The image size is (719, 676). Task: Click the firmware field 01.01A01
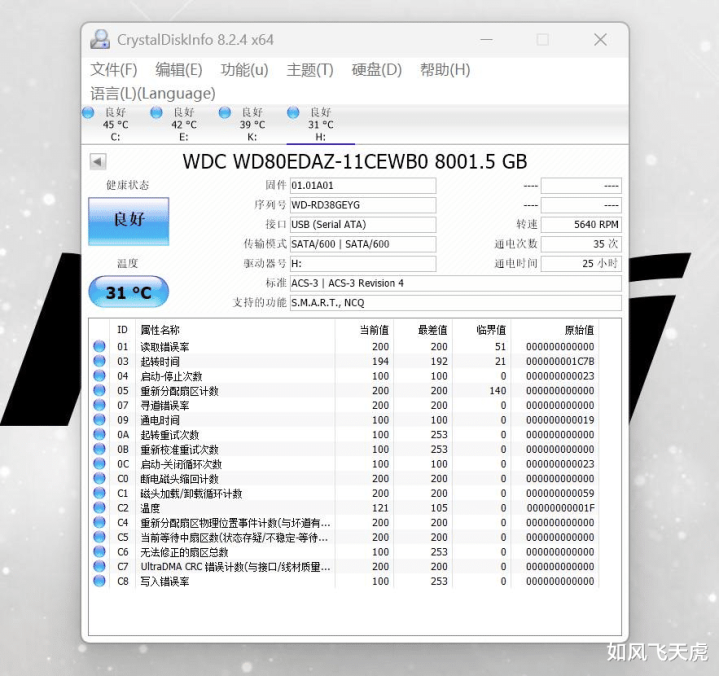pyautogui.click(x=363, y=186)
